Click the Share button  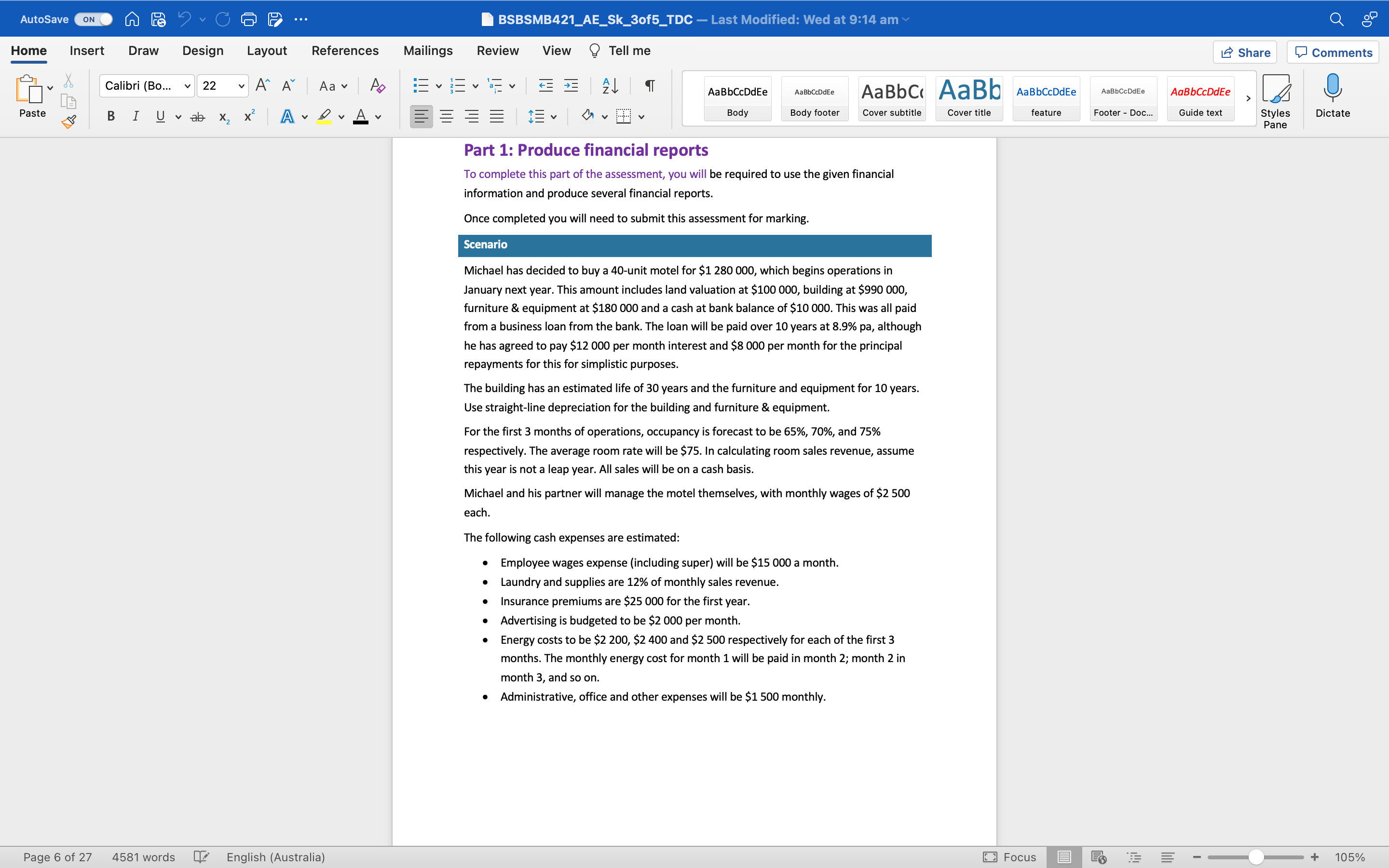click(1245, 52)
